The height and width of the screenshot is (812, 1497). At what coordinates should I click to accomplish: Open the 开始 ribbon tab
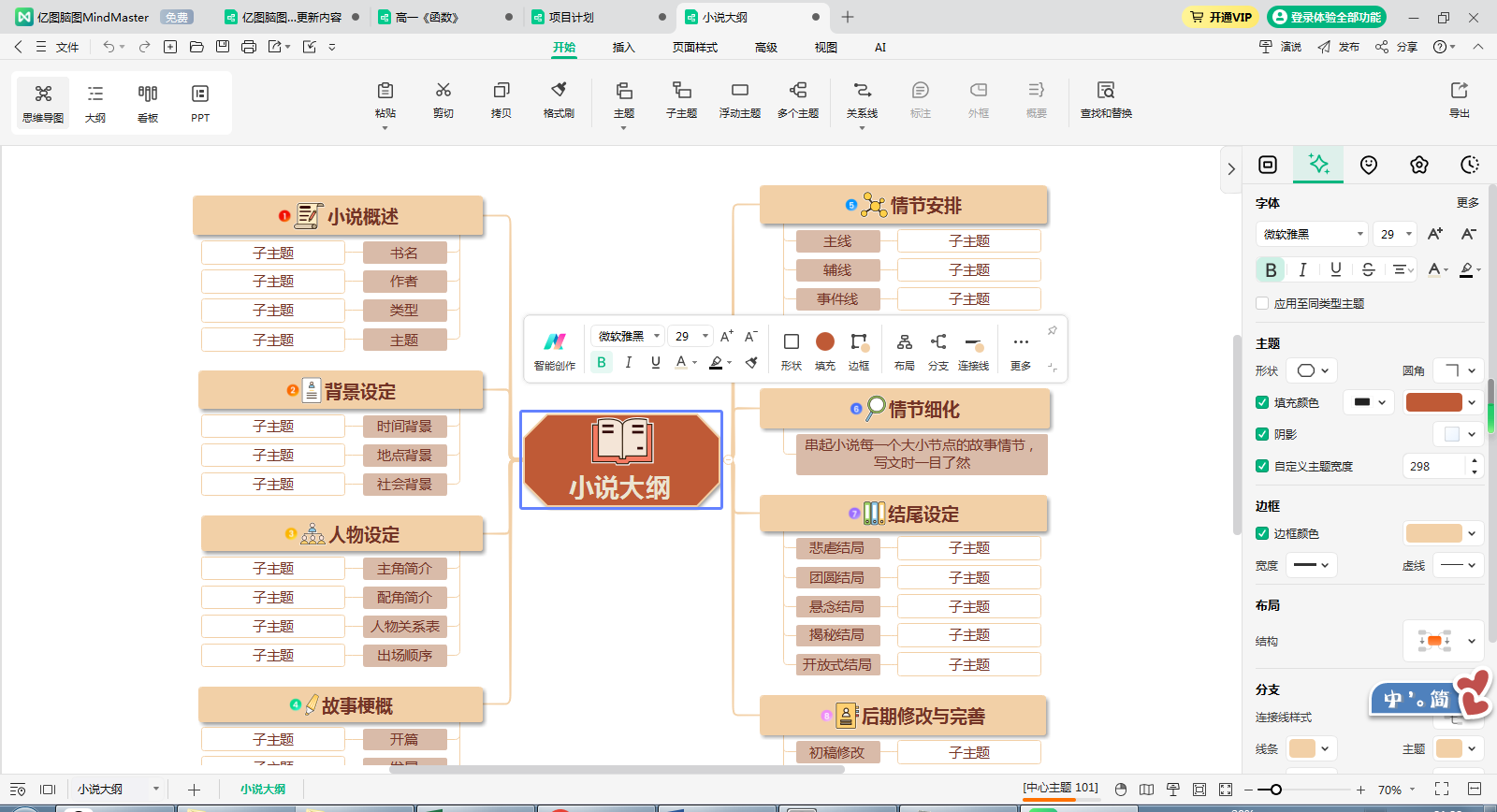coord(564,47)
